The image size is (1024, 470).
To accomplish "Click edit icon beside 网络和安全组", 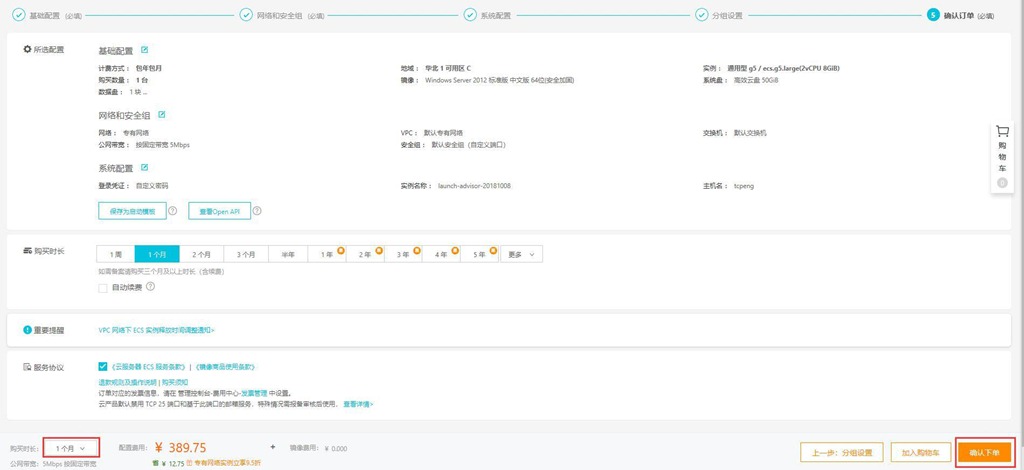I will pos(162,115).
